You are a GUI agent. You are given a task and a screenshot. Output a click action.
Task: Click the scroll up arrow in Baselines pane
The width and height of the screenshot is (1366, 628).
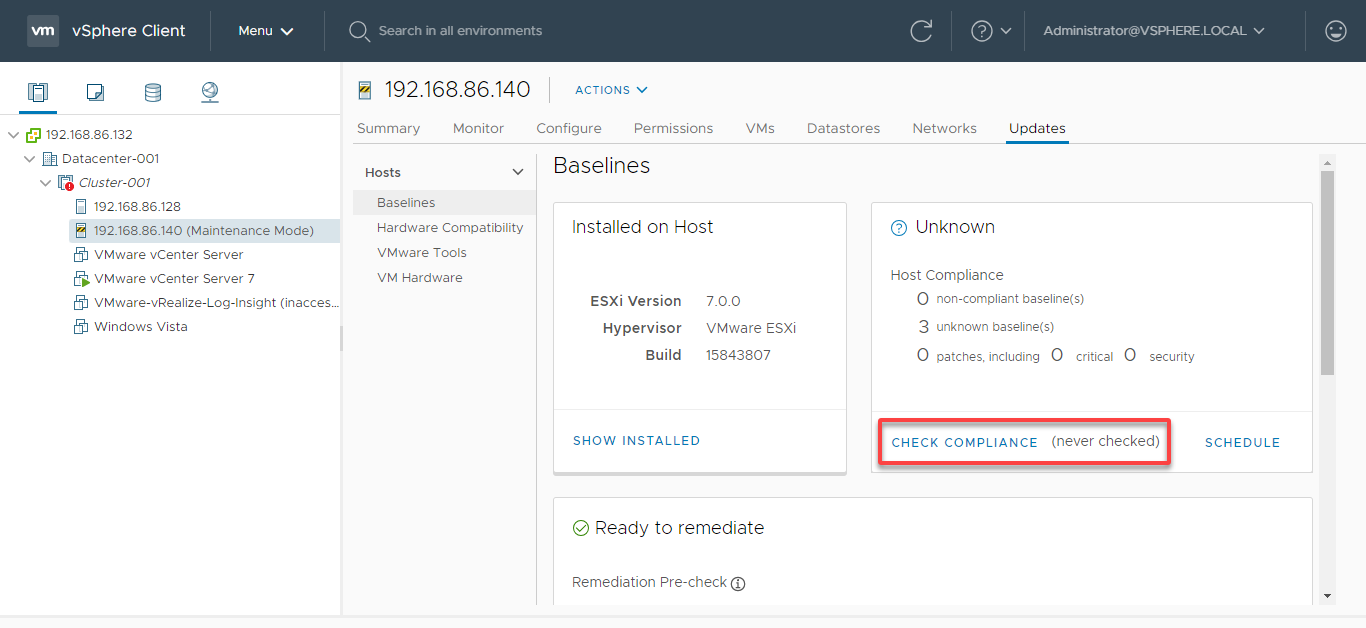tap(1327, 162)
